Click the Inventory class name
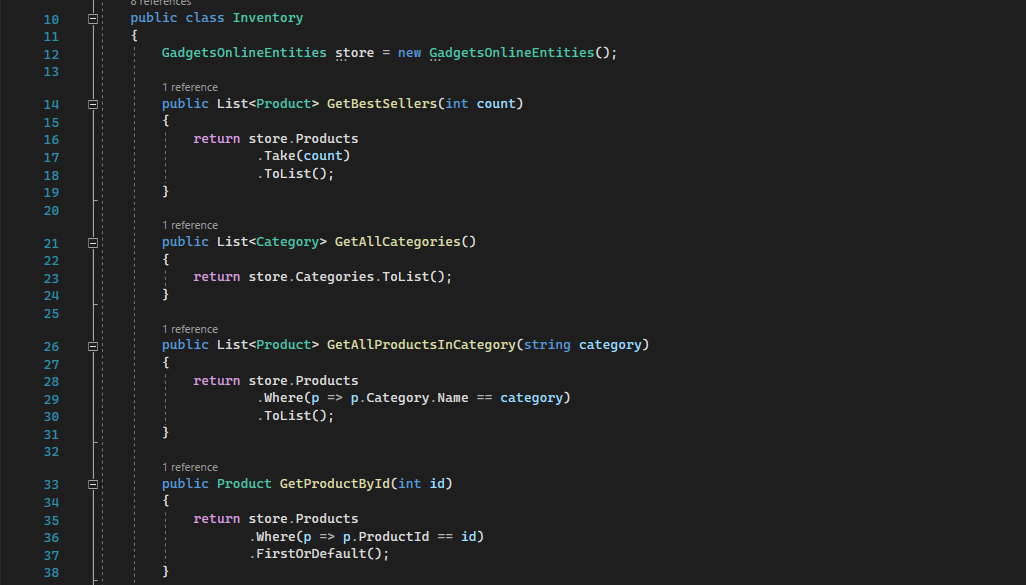This screenshot has width=1026, height=585. pyautogui.click(x=268, y=18)
